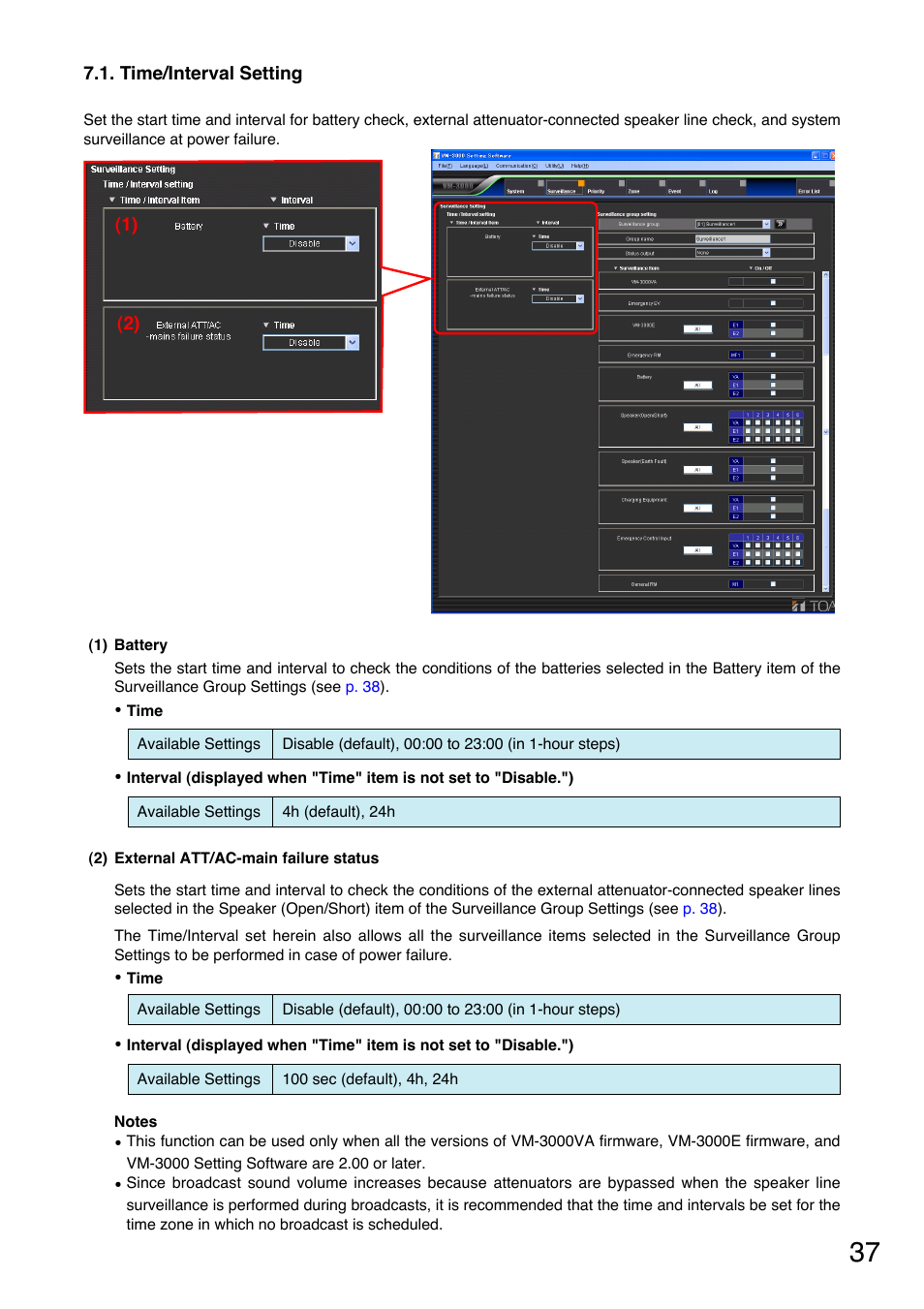This screenshot has height=1309, width=924.
Task: Open Battery Time dropdown in the software window
Action: point(558,246)
